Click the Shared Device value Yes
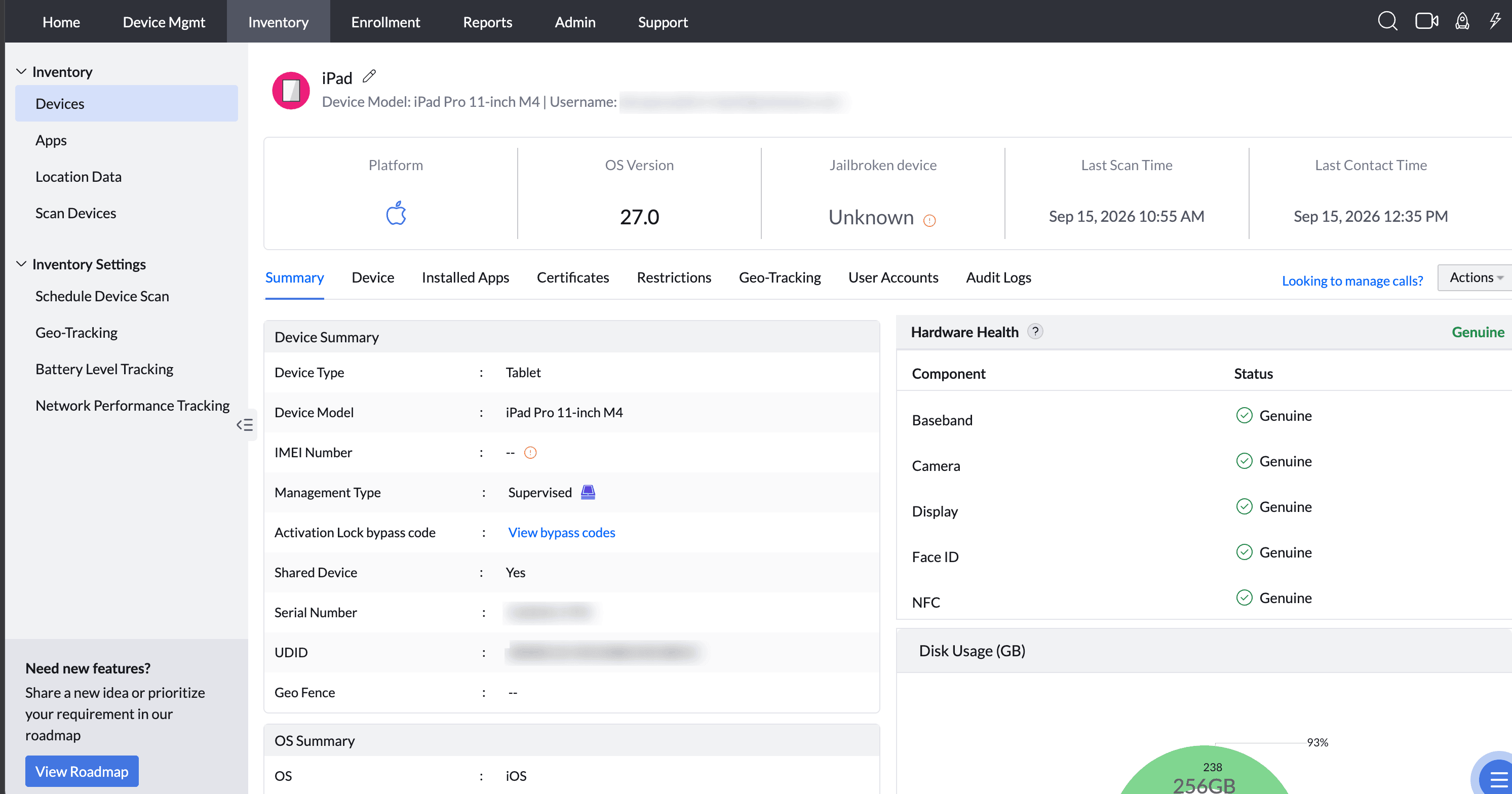Viewport: 1512px width, 794px height. click(515, 572)
